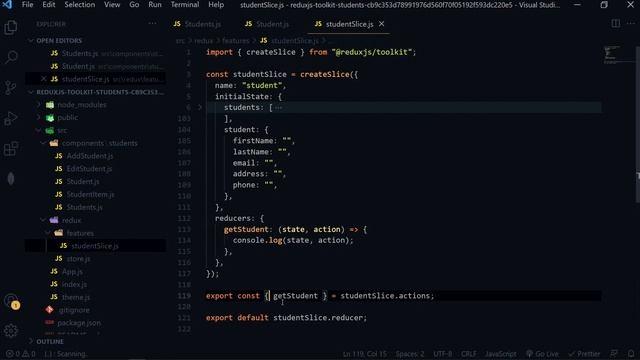Click the Ln 119, Col 15 cursor position

pos(364,354)
